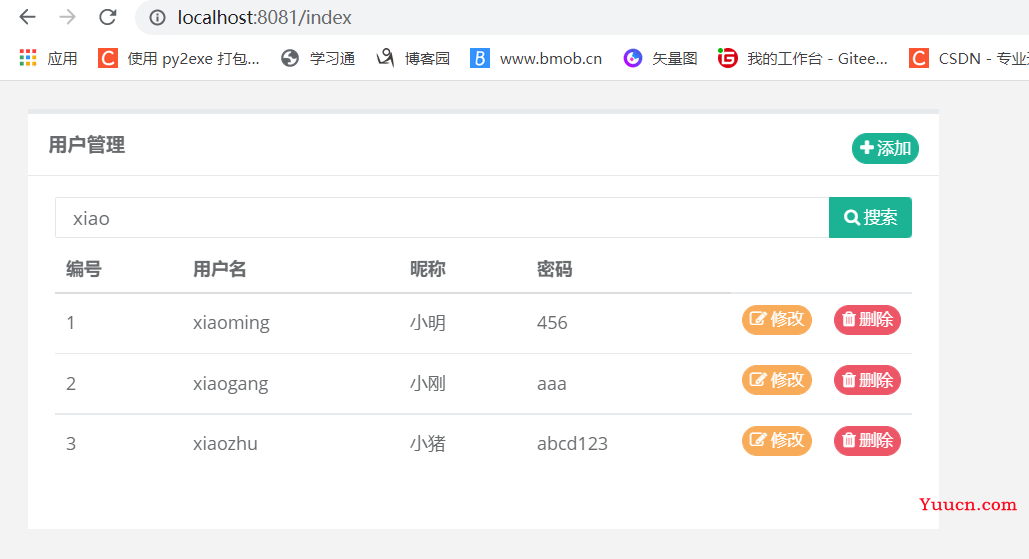The image size is (1029, 559).
Task: Delete xiaogang with 删除 button
Action: (x=867, y=381)
